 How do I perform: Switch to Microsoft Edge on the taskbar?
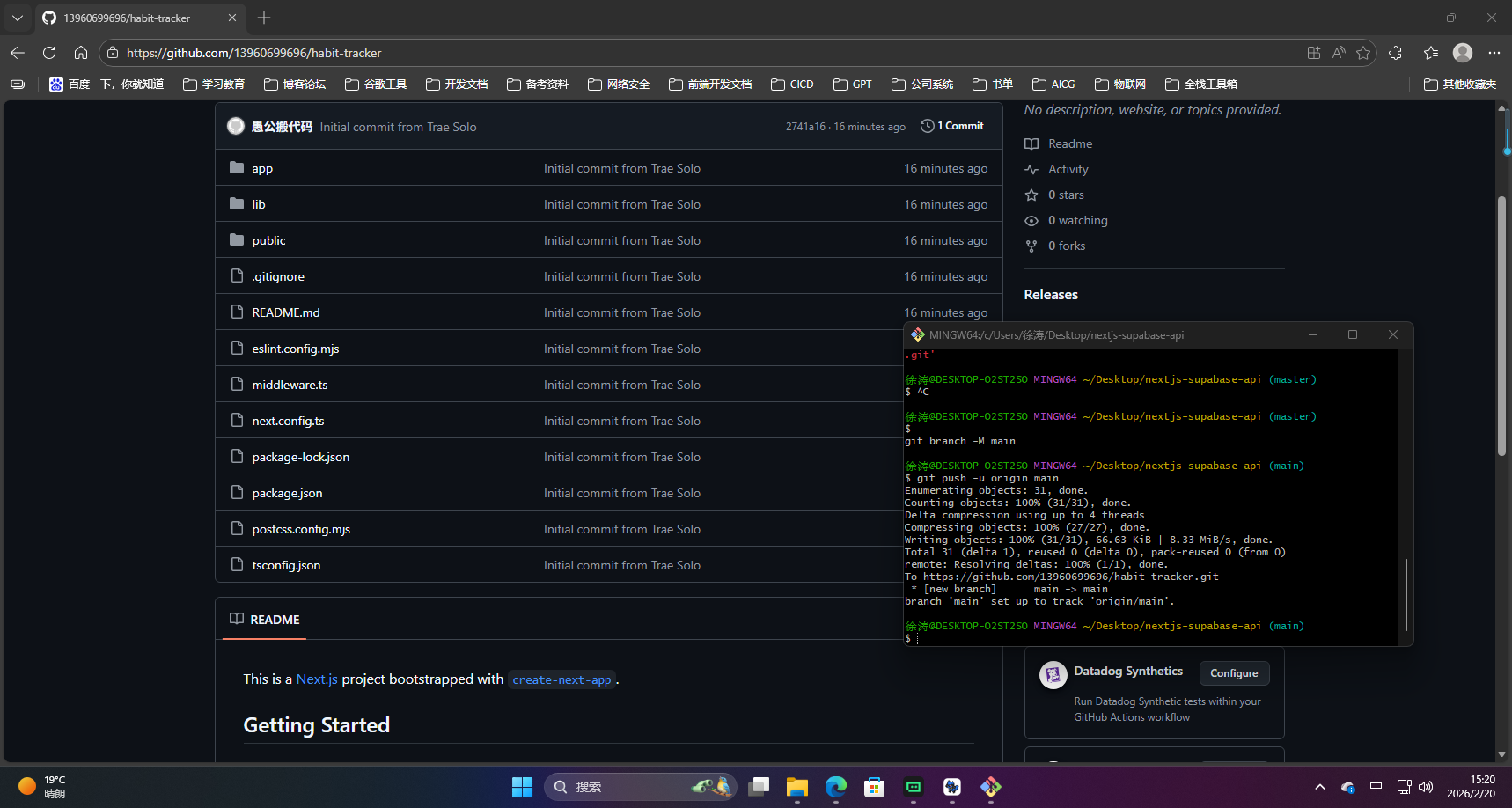[836, 787]
